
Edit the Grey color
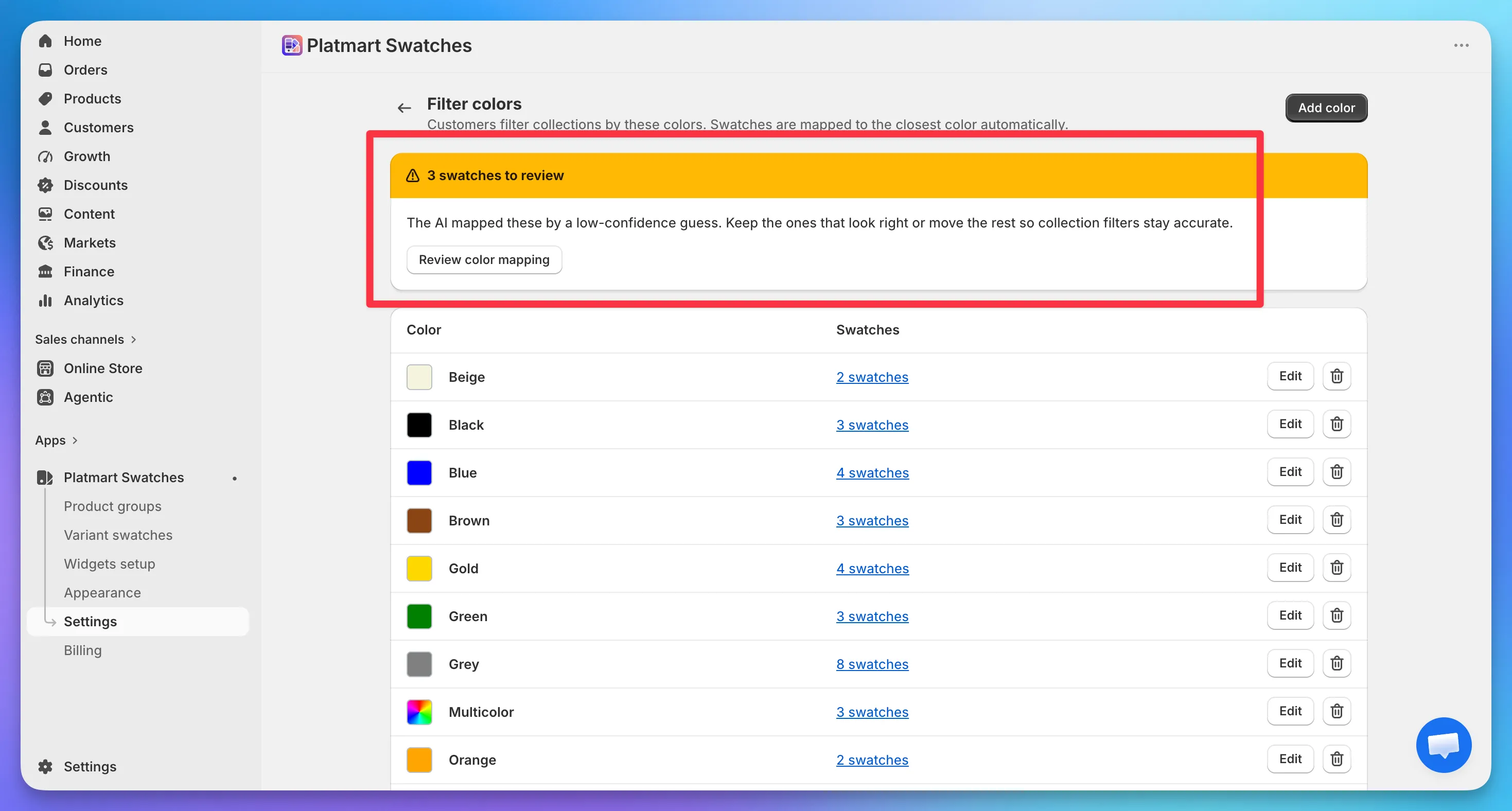(1290, 663)
